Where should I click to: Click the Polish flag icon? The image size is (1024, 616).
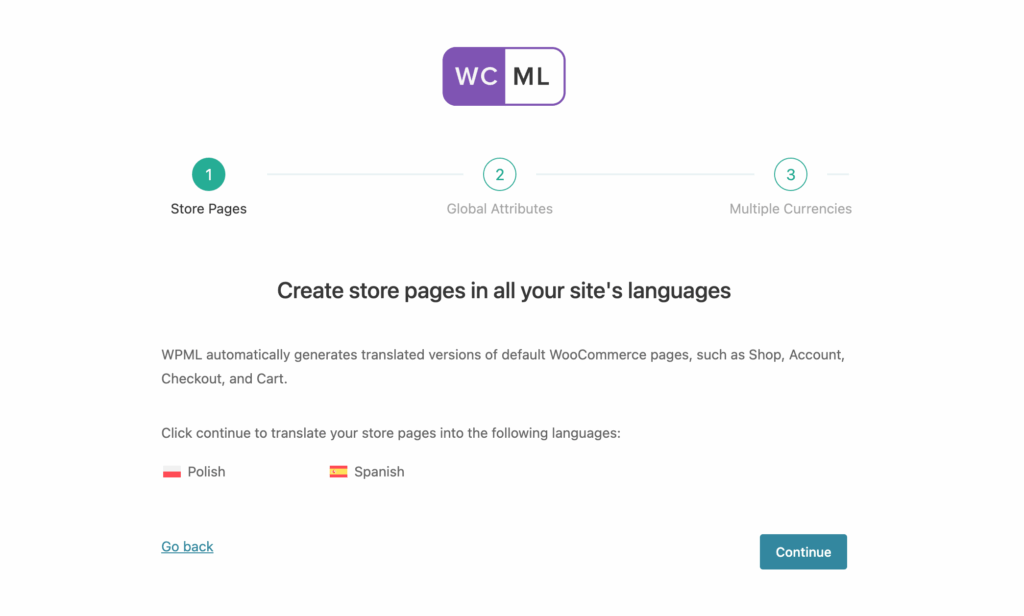(x=172, y=472)
